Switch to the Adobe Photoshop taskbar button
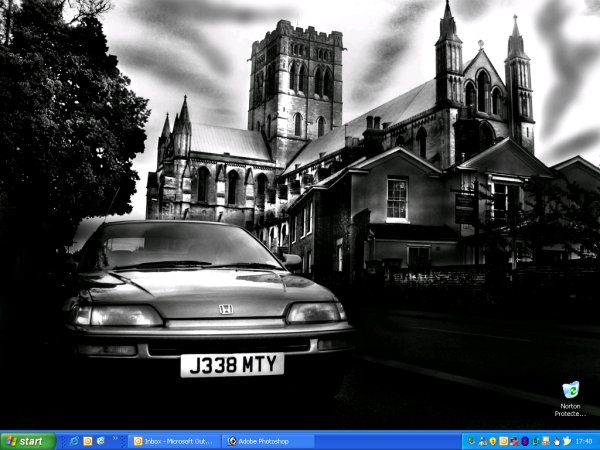Image resolution: width=600 pixels, height=450 pixels. [268, 441]
